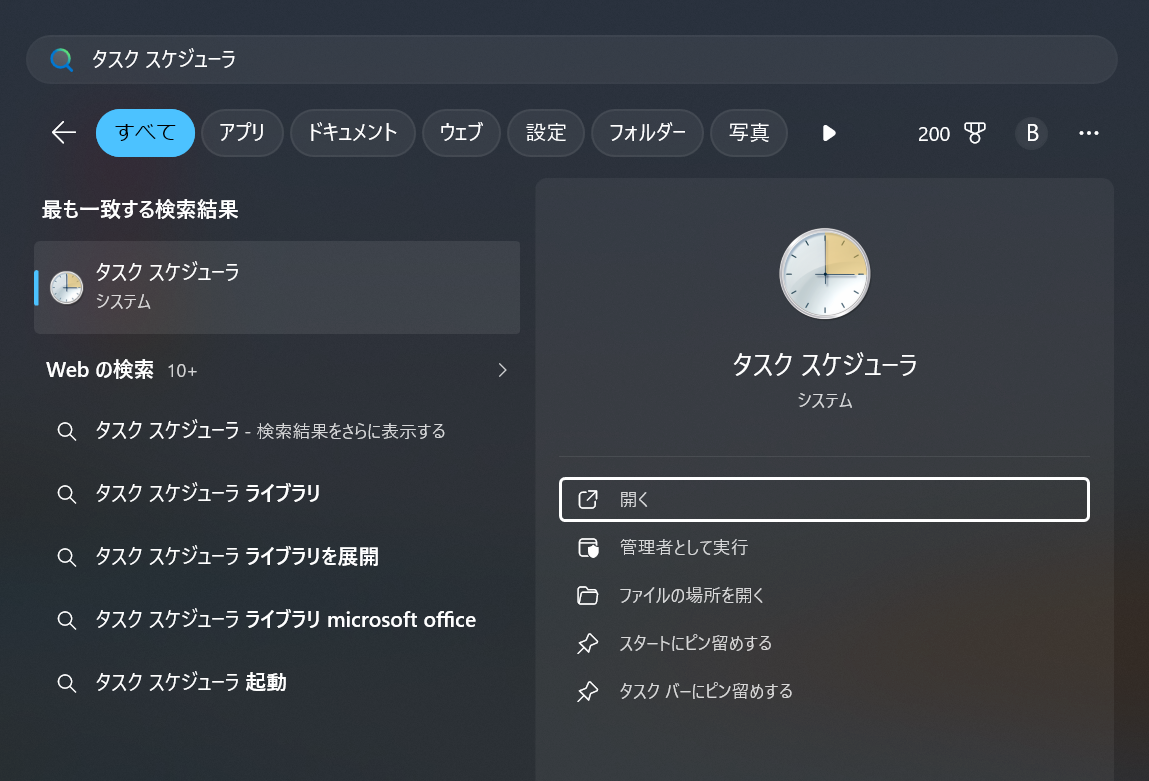The image size is (1149, 781).
Task: Click the open-external icon next to 開く
Action: coord(589,499)
